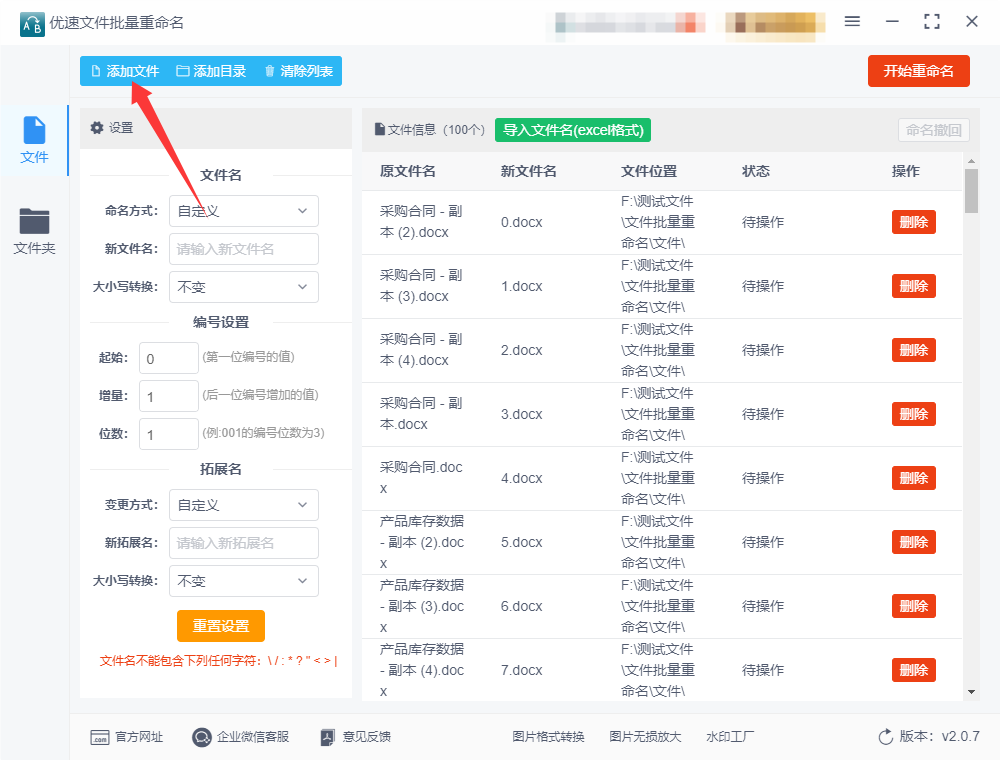1000x760 pixels.
Task: Click the Add File button
Action: pos(125,71)
